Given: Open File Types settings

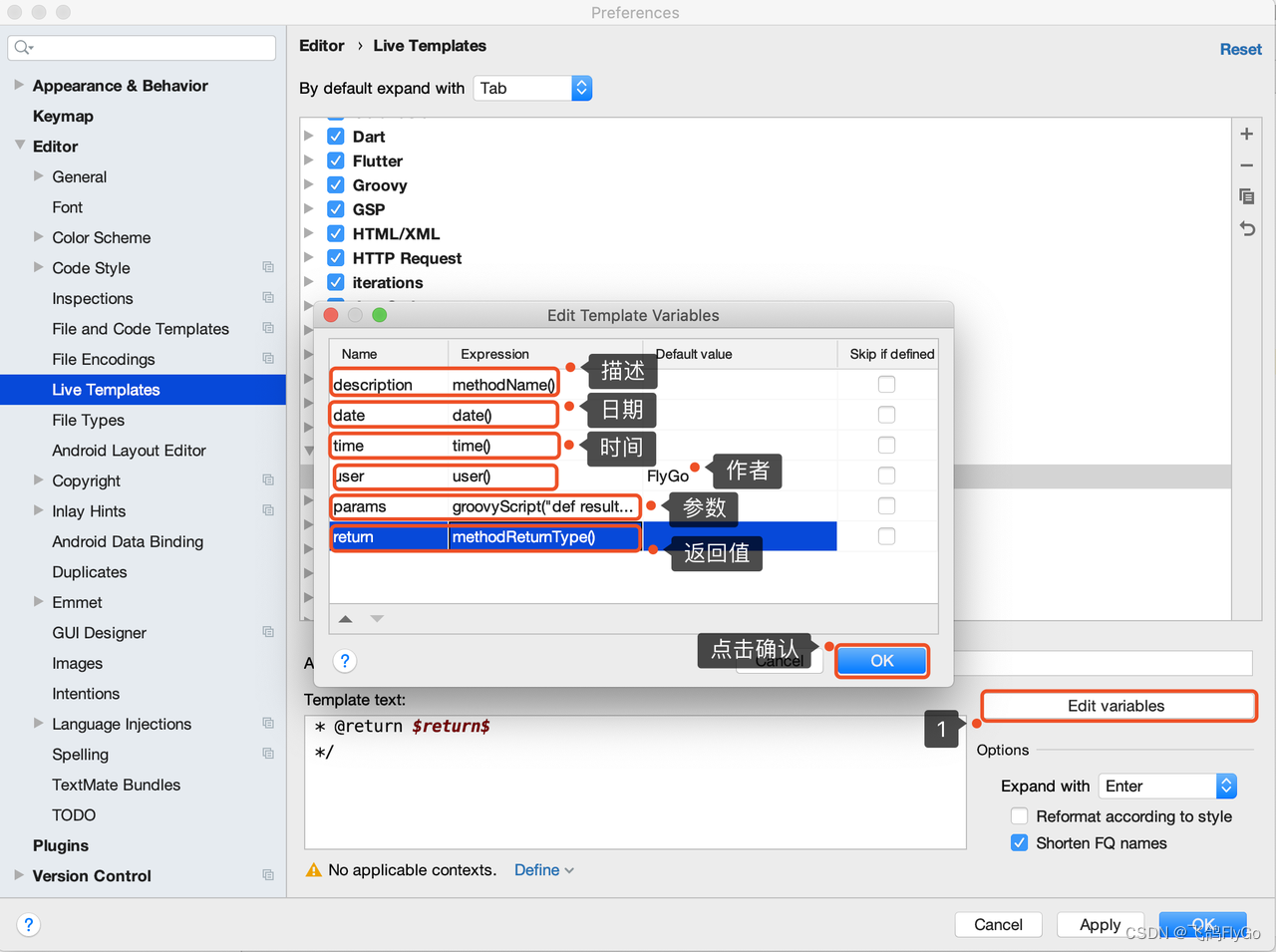Looking at the screenshot, I should (89, 420).
